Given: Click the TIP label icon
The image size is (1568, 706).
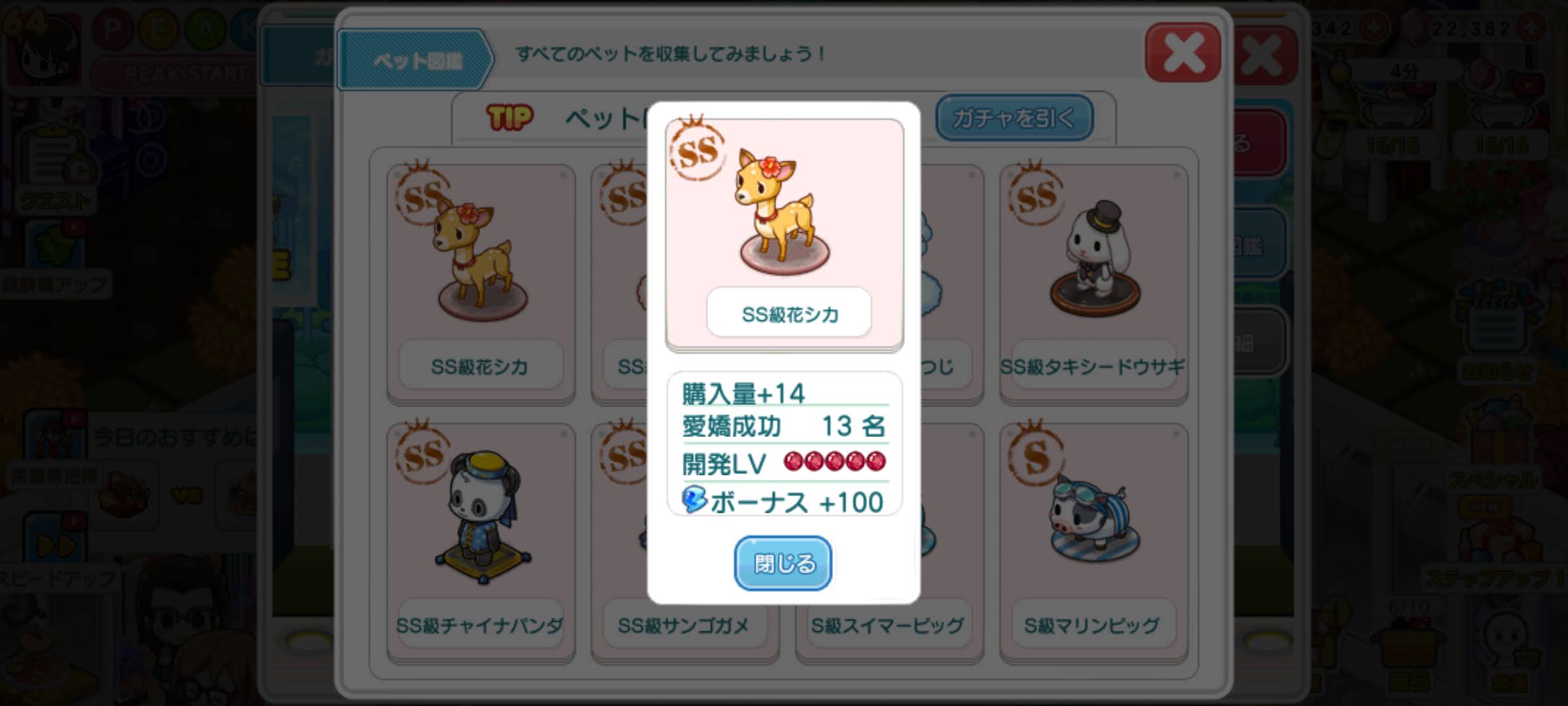Looking at the screenshot, I should (x=510, y=118).
